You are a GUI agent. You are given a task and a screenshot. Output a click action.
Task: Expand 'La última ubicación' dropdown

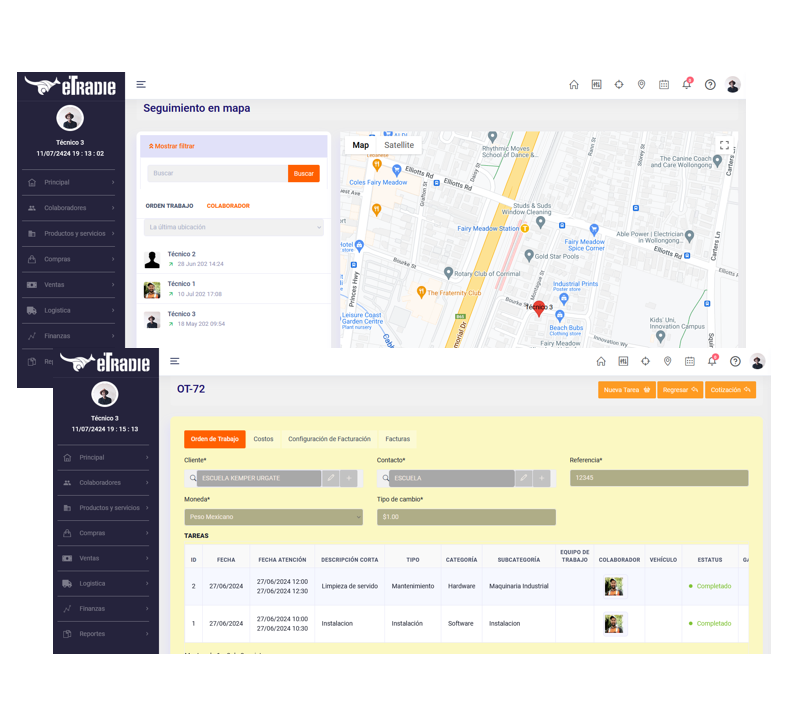[x=234, y=227]
